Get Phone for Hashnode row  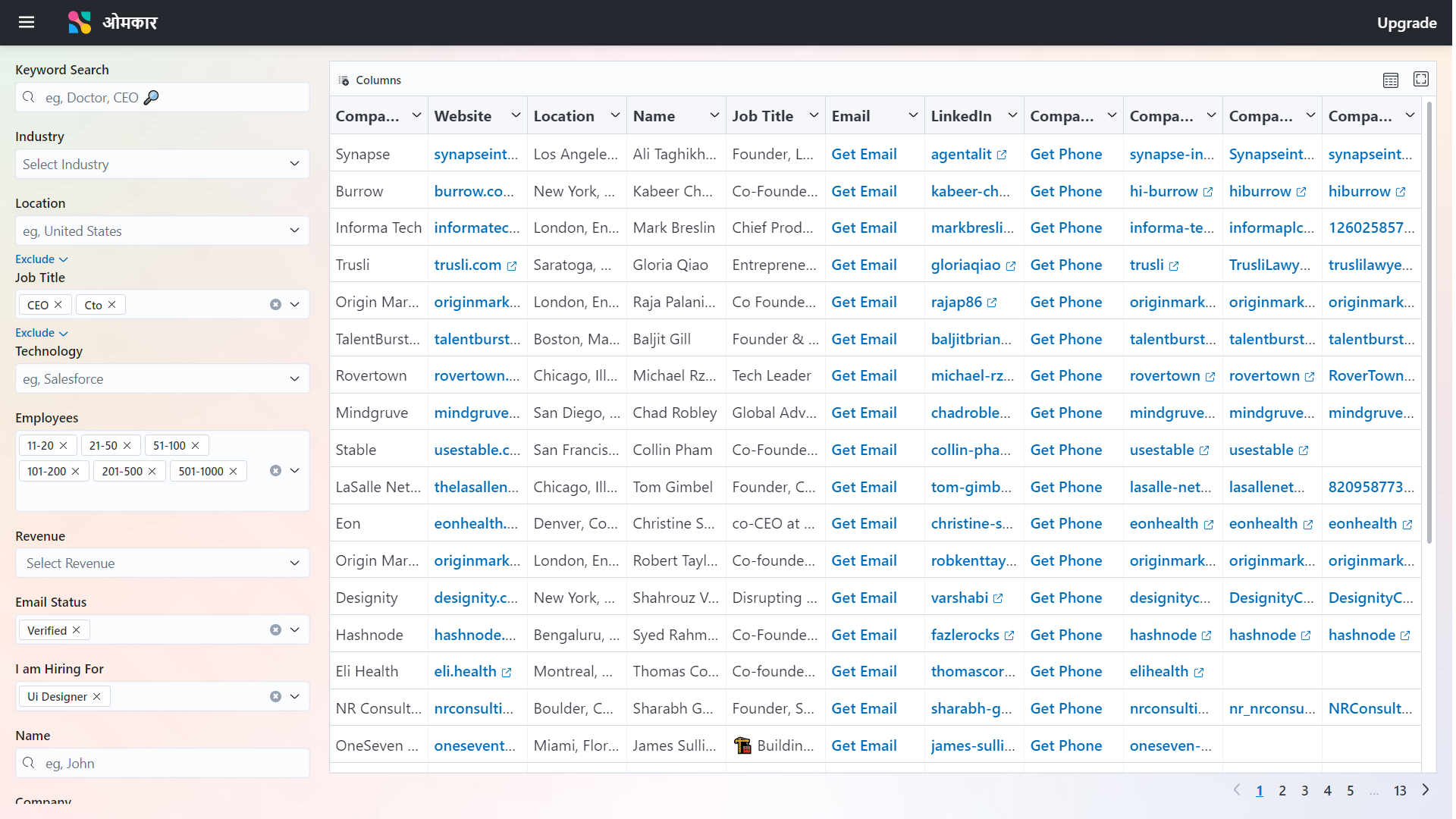pyautogui.click(x=1065, y=635)
